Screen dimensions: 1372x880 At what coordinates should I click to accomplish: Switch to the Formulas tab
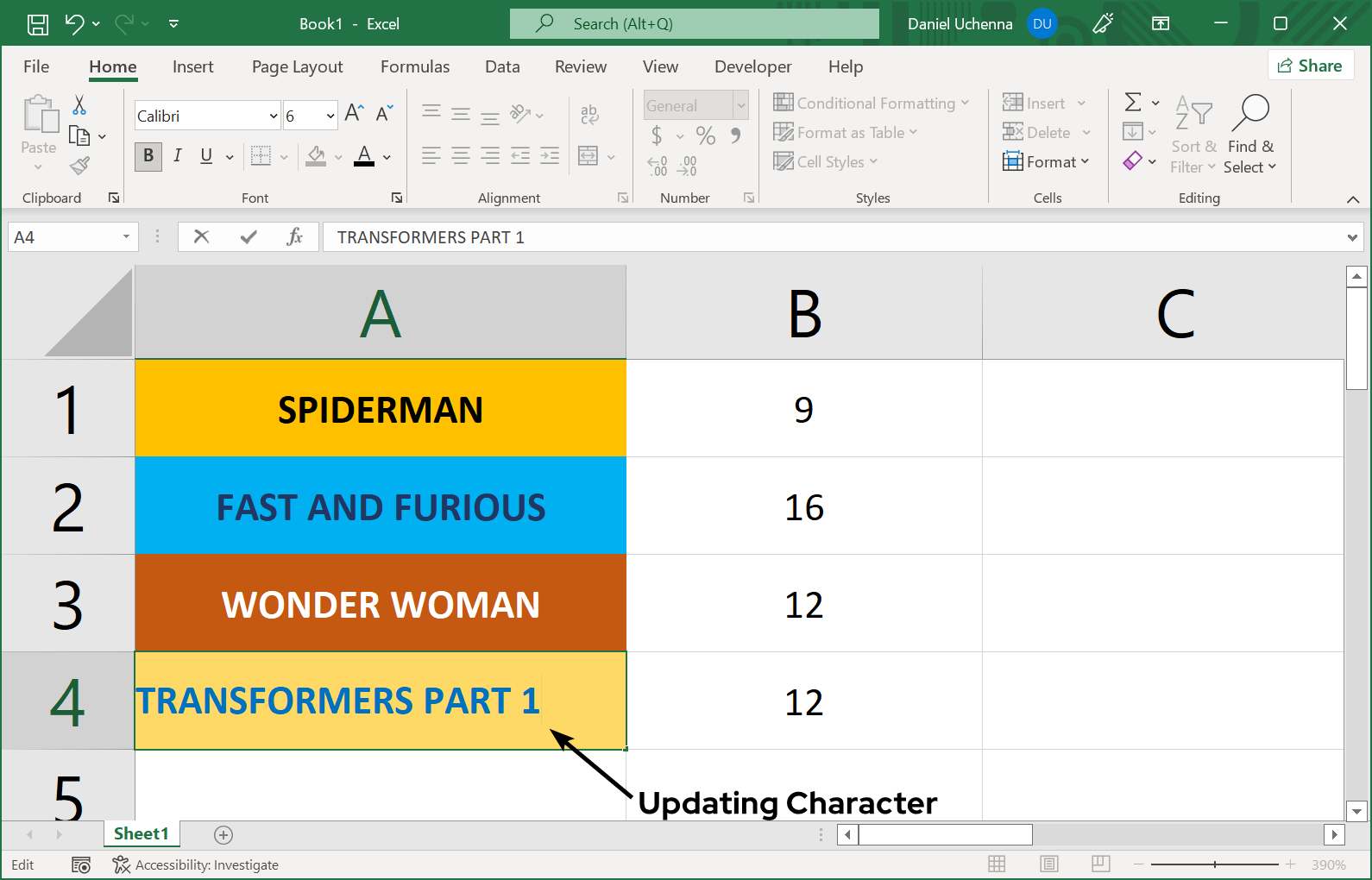coord(415,66)
